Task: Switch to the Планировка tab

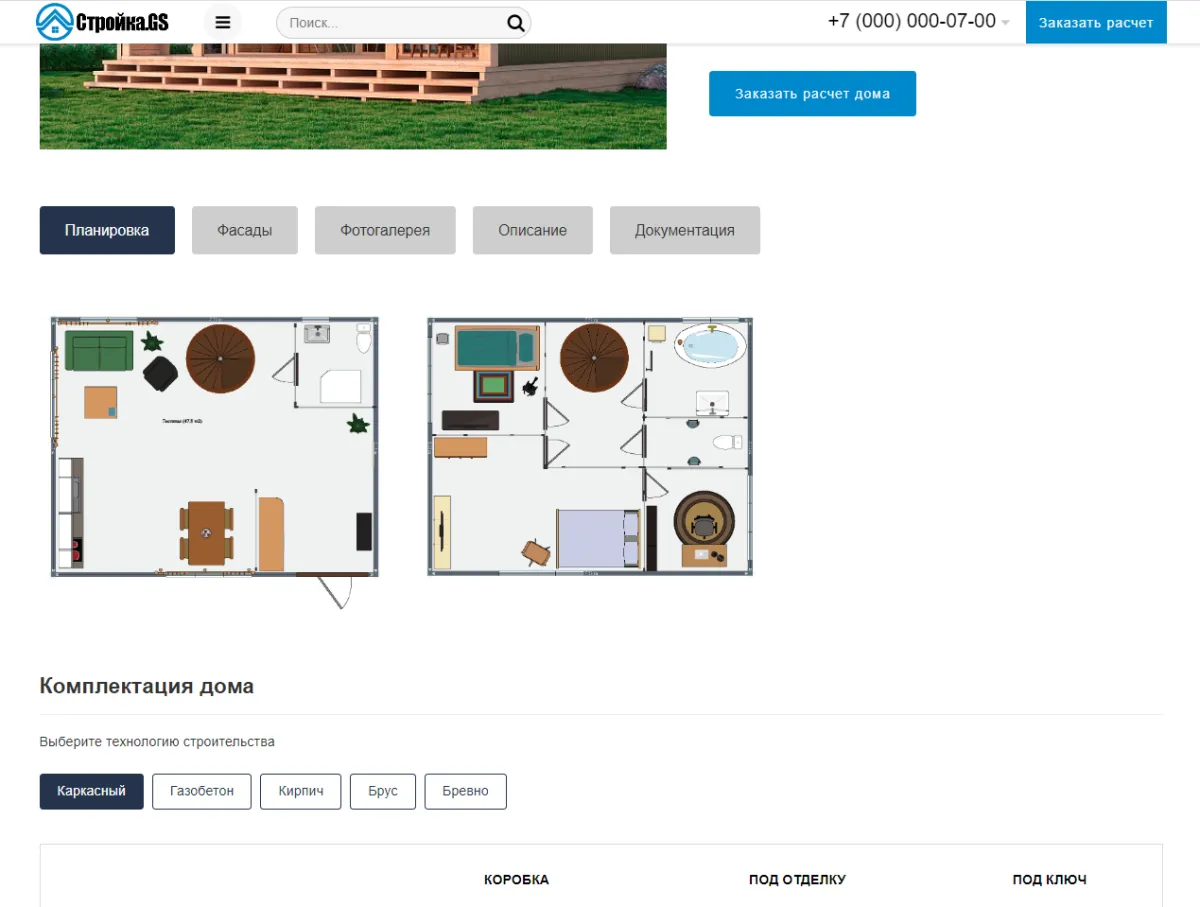Action: 107,230
